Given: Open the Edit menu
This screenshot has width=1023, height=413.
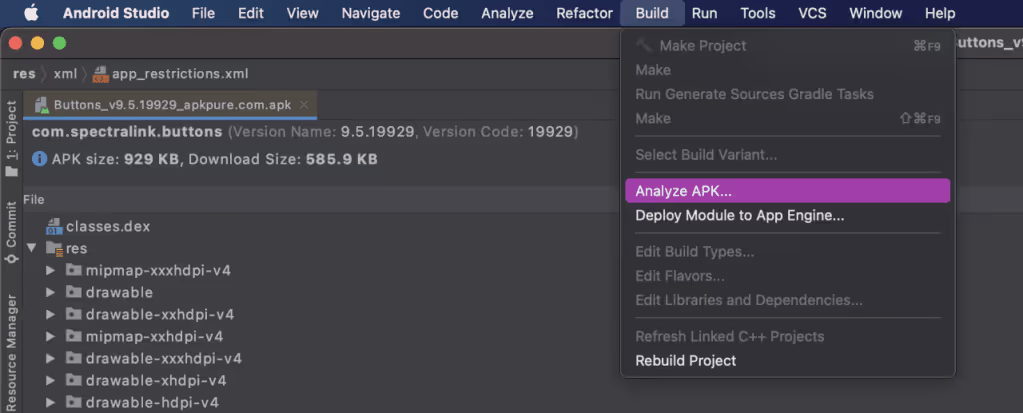Looking at the screenshot, I should 251,13.
